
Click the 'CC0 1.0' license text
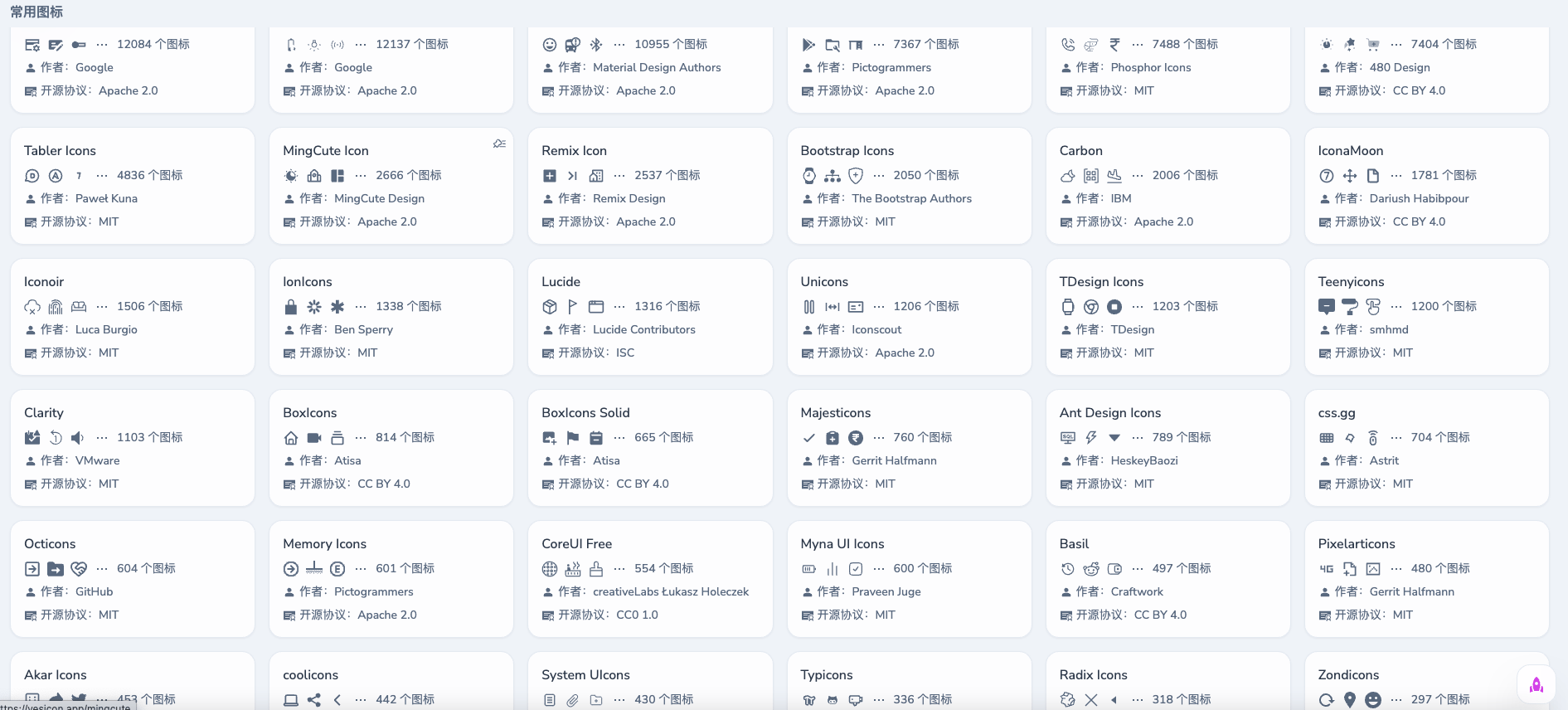637,615
